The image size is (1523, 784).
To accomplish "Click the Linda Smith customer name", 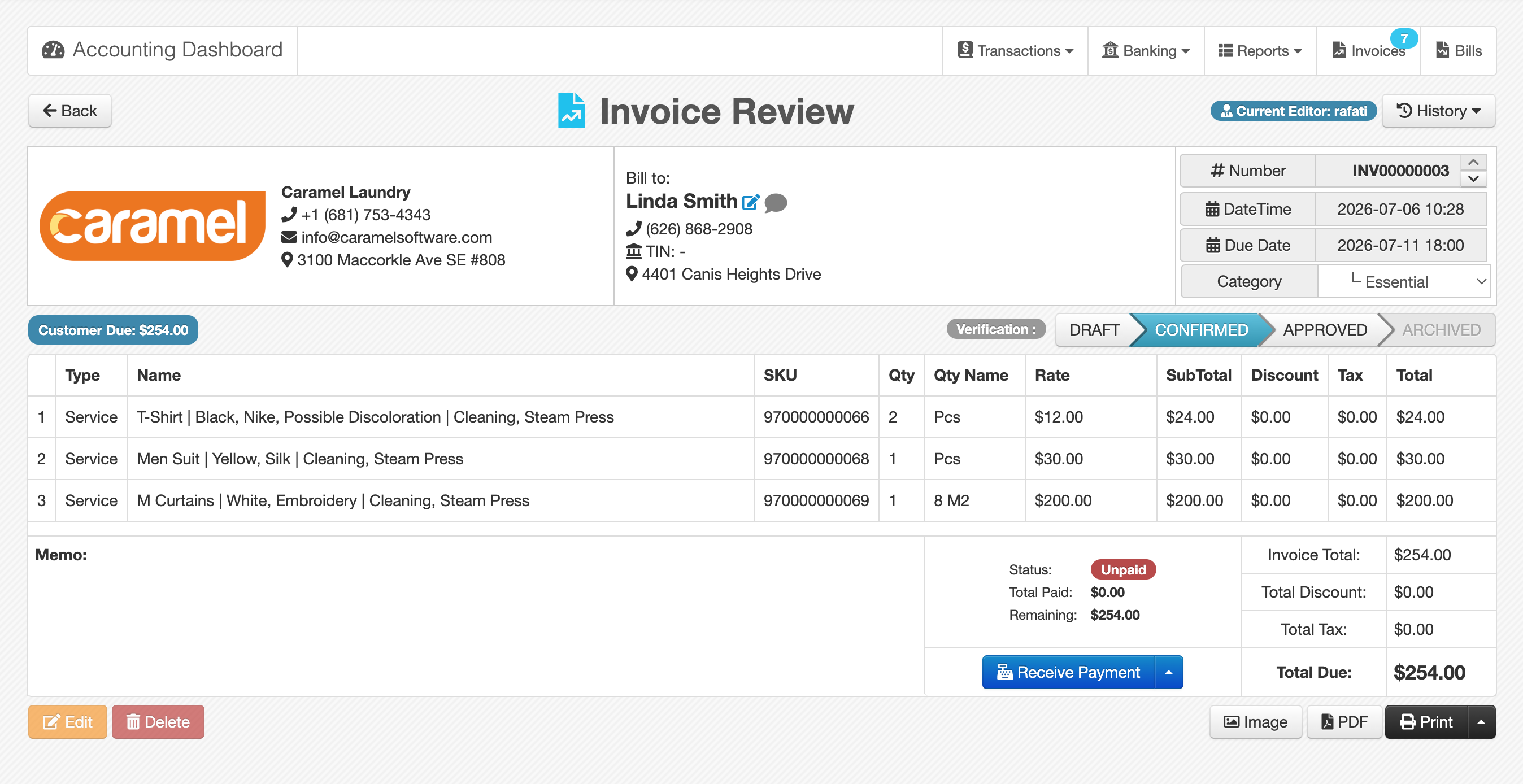I will [681, 202].
